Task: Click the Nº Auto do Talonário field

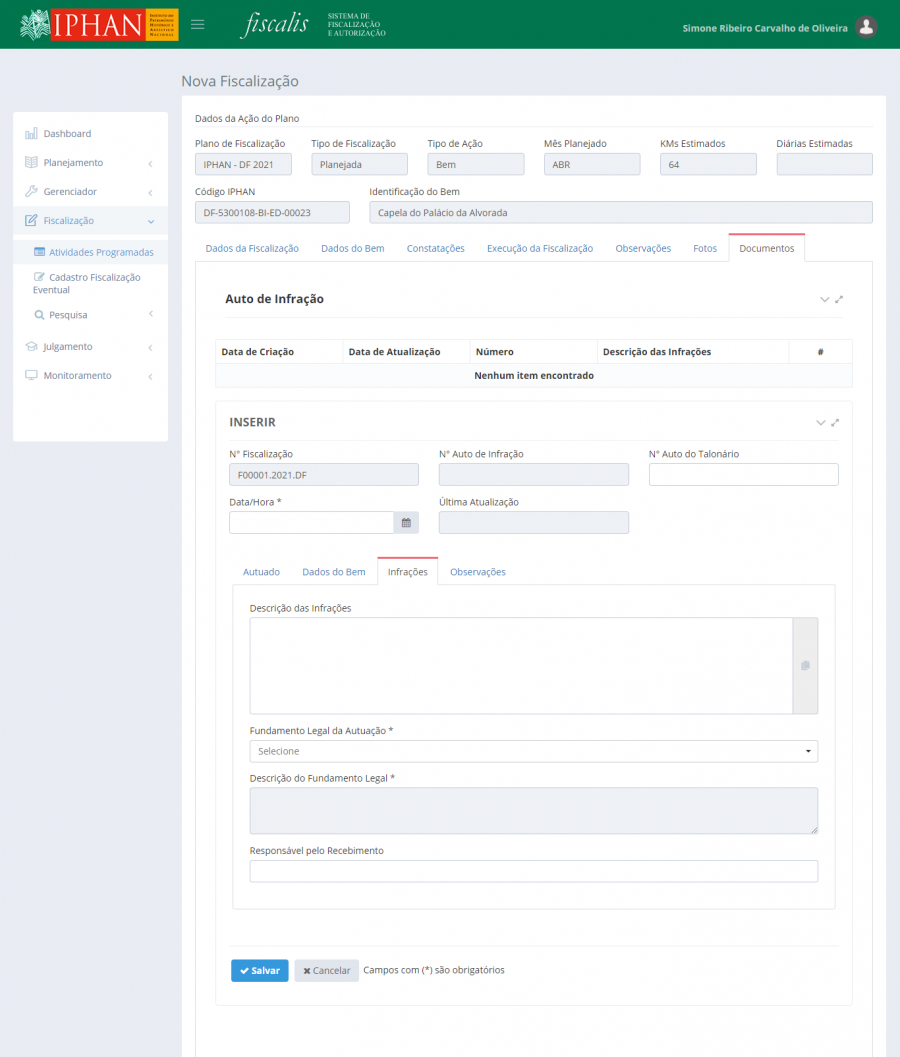Action: click(x=743, y=475)
